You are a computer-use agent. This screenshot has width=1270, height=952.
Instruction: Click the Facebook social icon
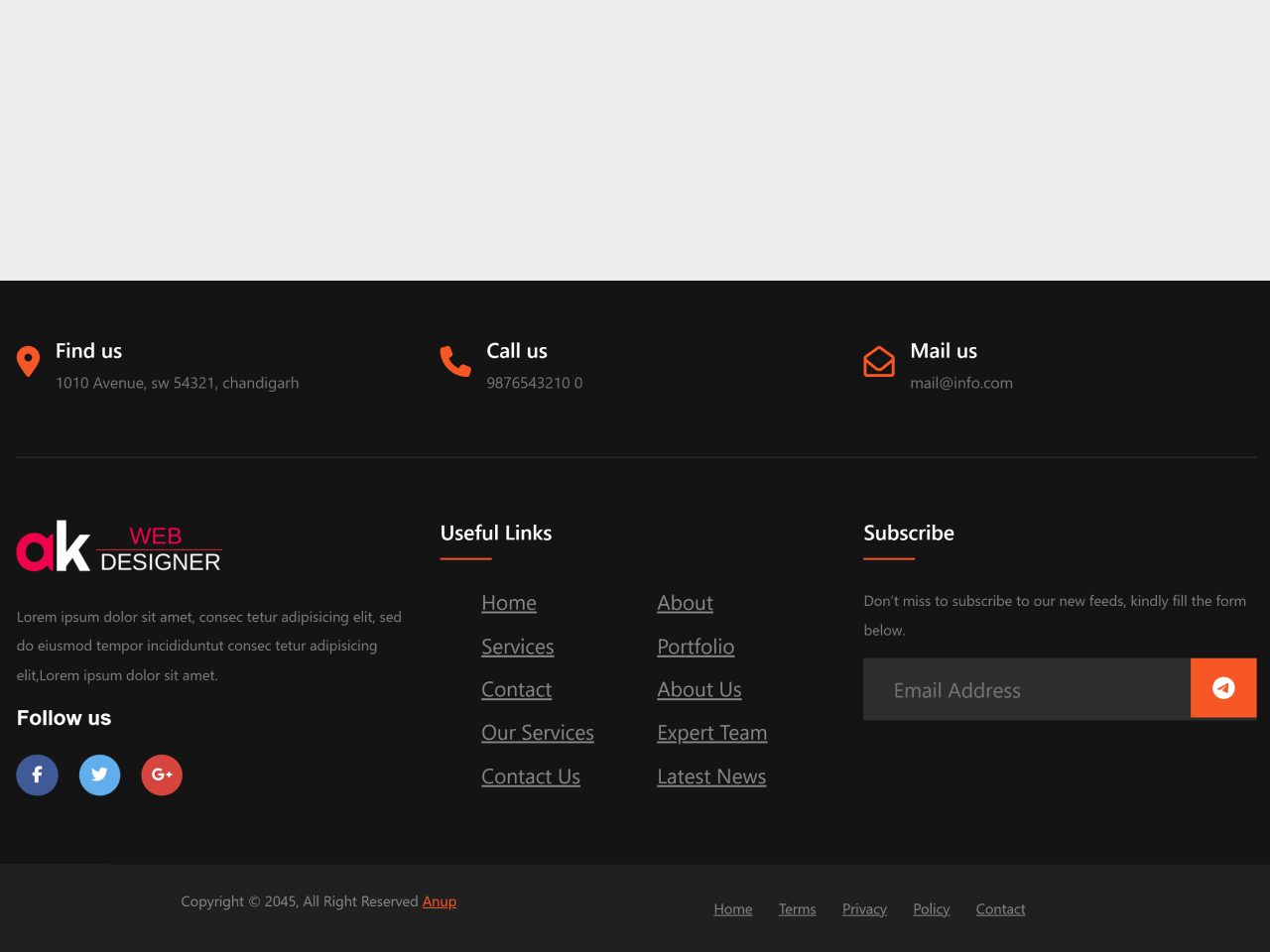pos(37,774)
